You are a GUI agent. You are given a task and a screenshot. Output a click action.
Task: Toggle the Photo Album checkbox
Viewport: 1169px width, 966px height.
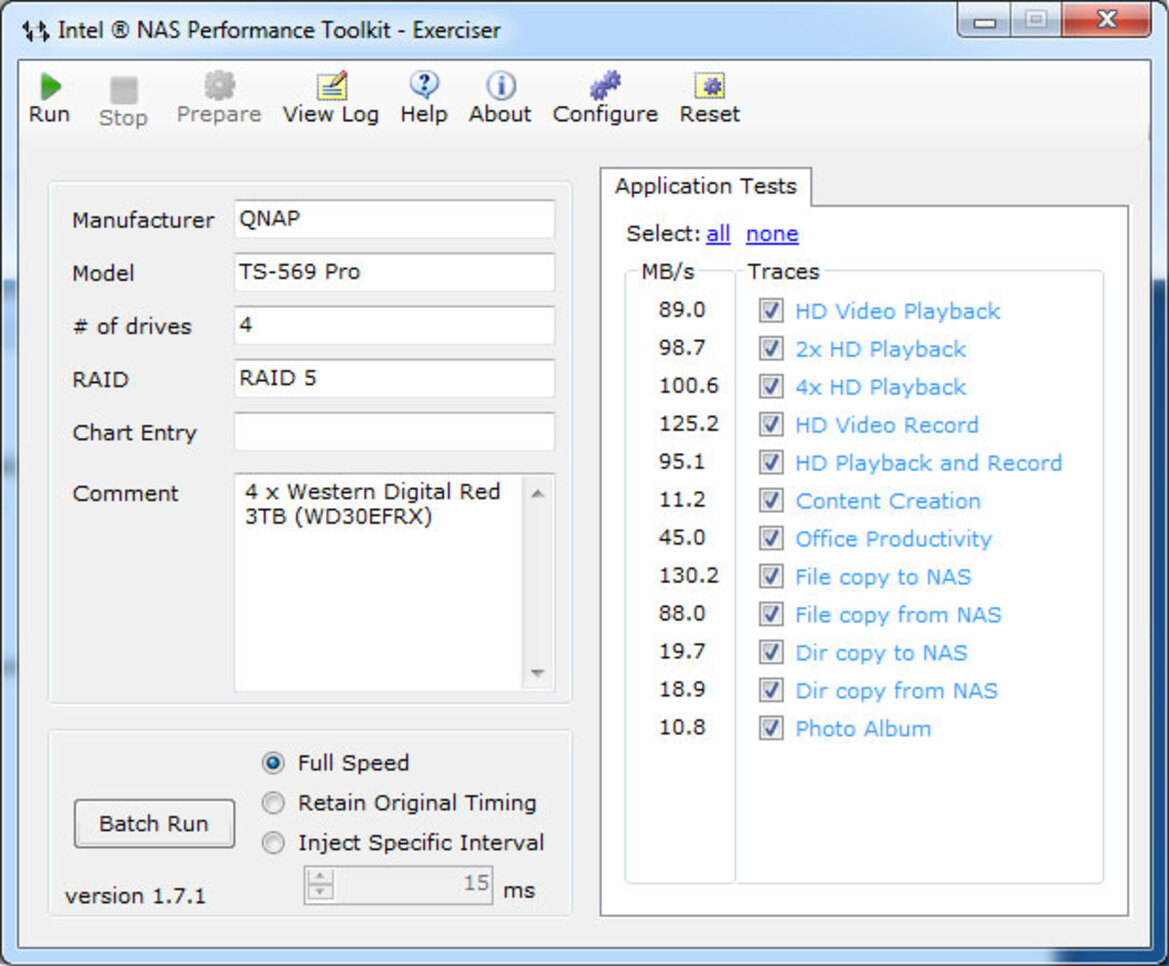(771, 728)
